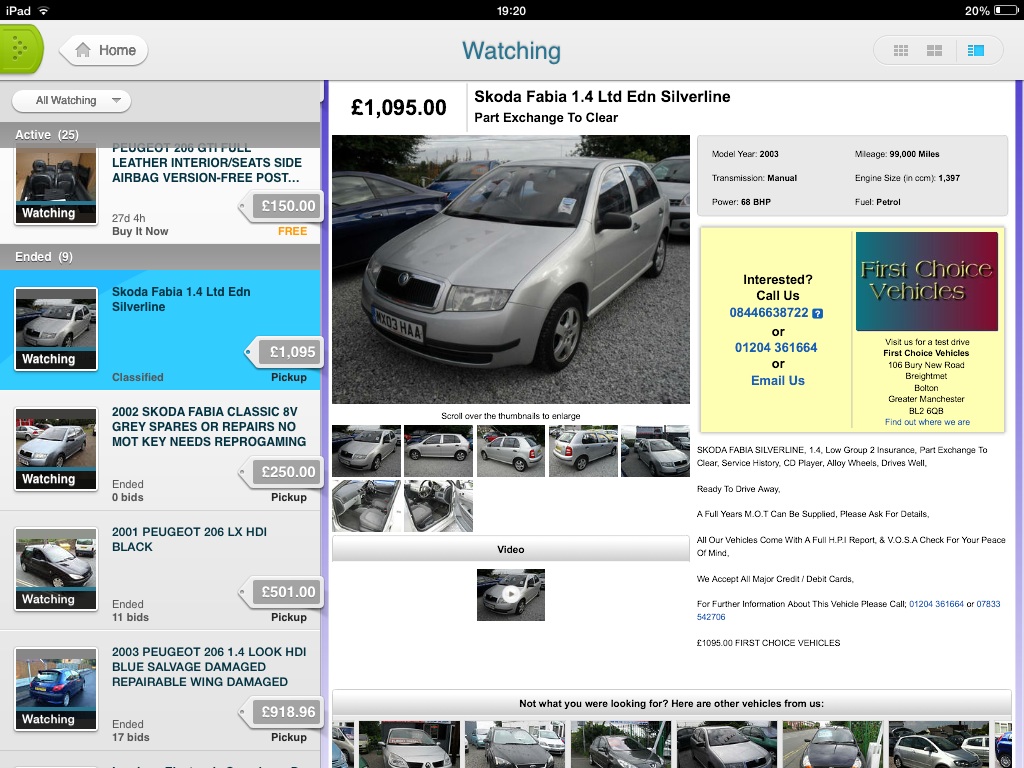The image size is (1024, 768).
Task: Tap the FREE postage label
Action: (292, 231)
